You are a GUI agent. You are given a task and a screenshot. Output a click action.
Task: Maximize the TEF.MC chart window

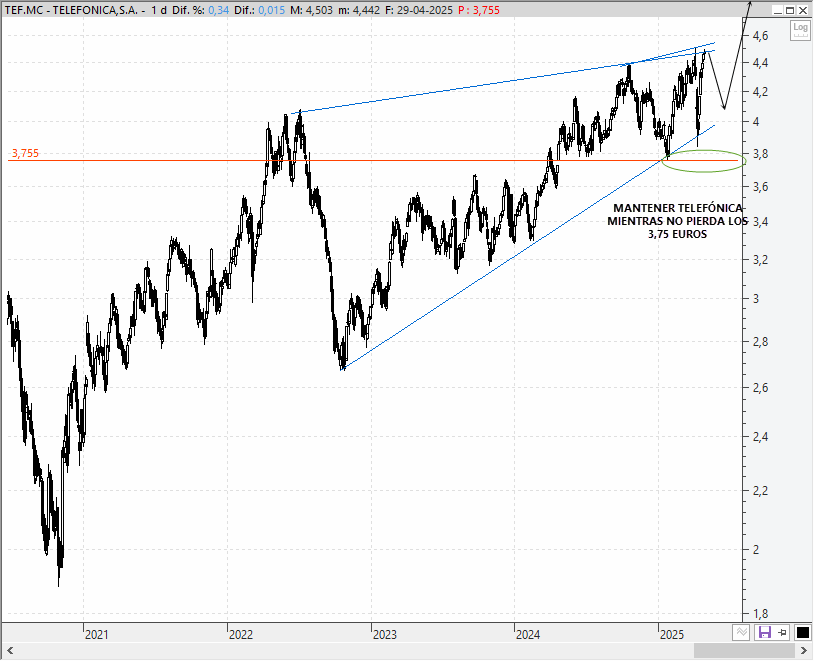pos(790,10)
